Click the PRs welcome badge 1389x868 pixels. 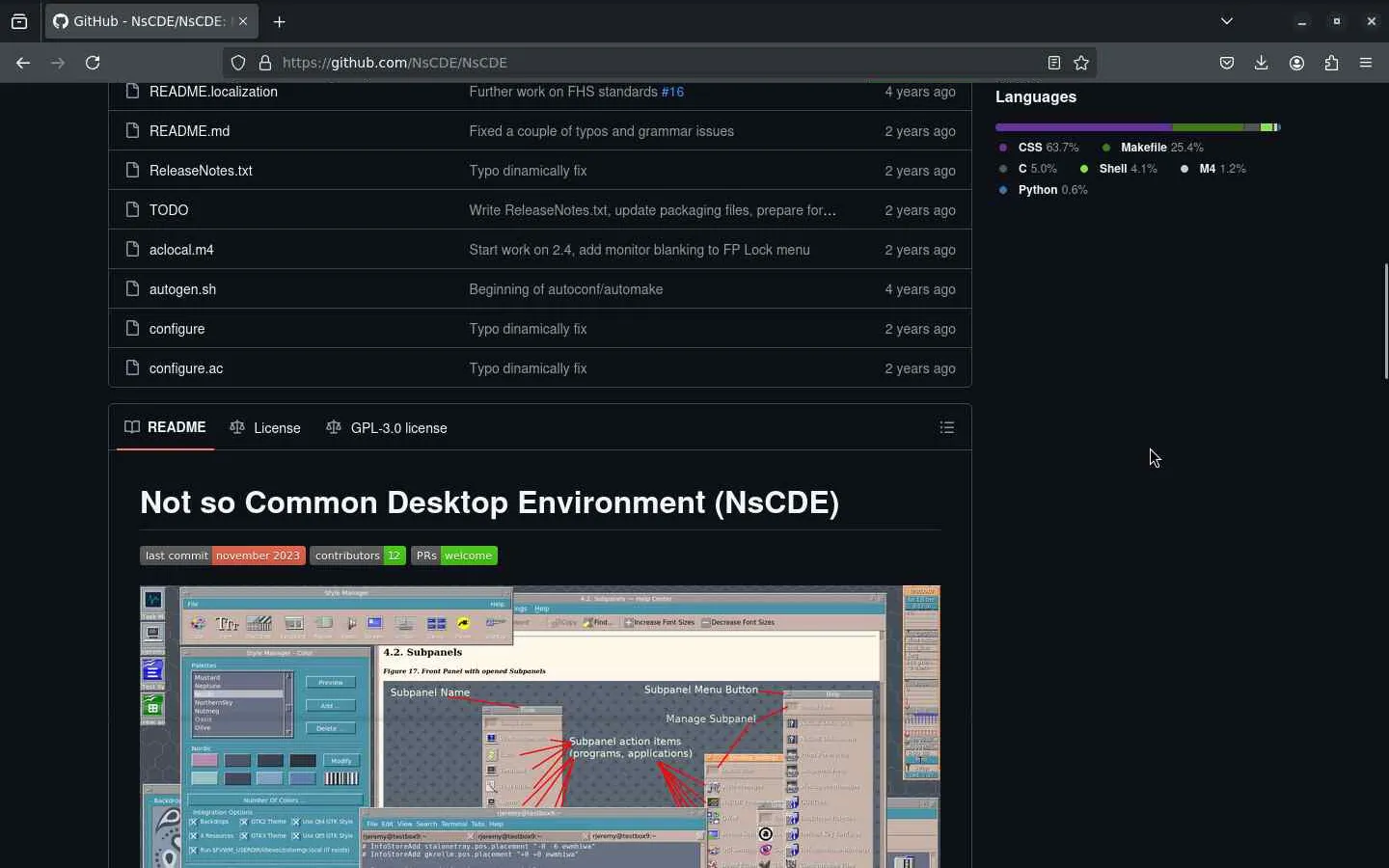(454, 556)
